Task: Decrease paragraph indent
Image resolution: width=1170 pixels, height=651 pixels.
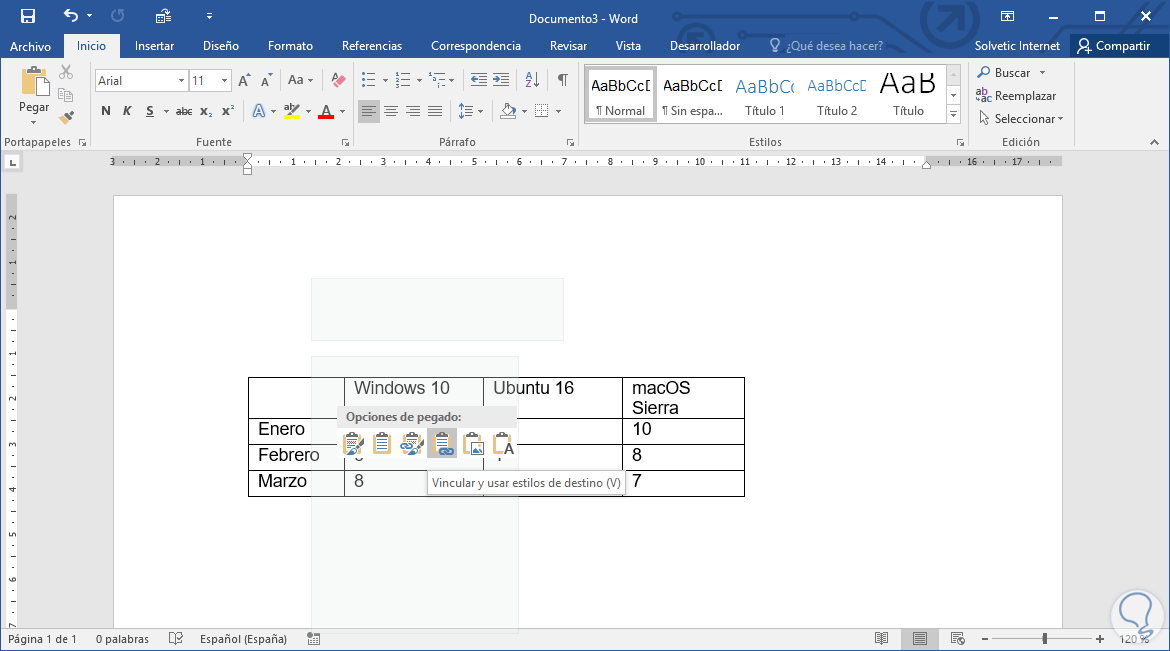Action: point(478,80)
